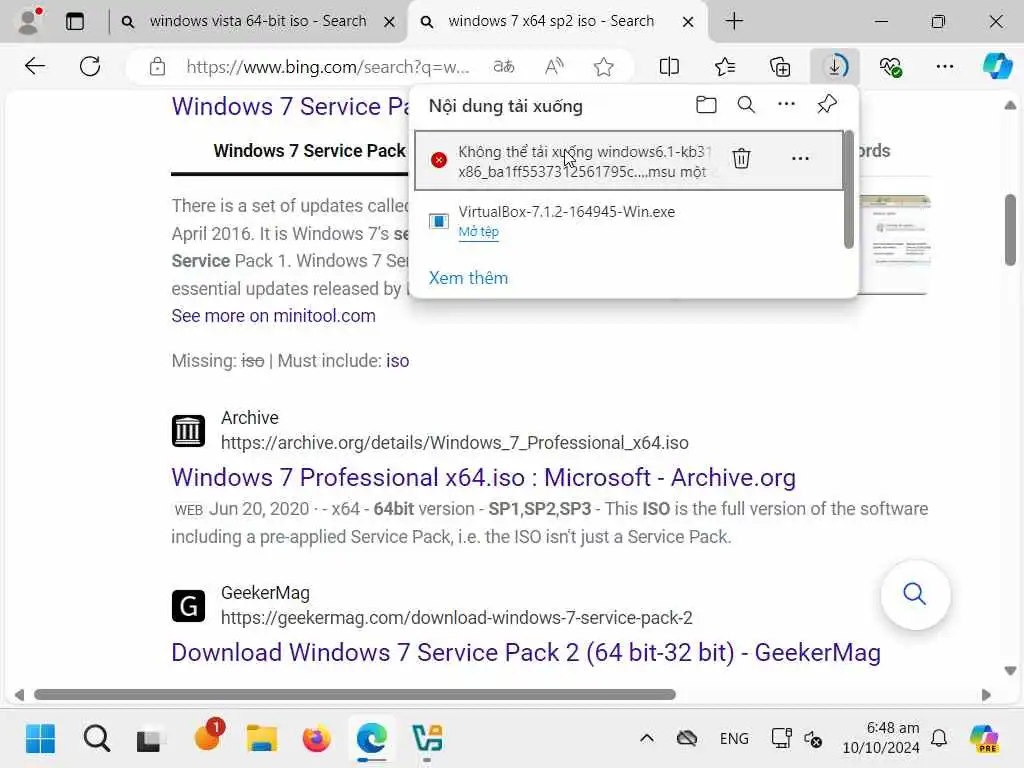
Task: Switch to windows vista 64-bit iso tab
Action: tap(257, 22)
